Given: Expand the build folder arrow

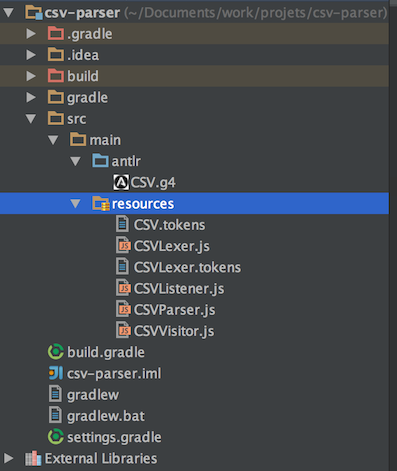Looking at the screenshot, I should coord(31,76).
